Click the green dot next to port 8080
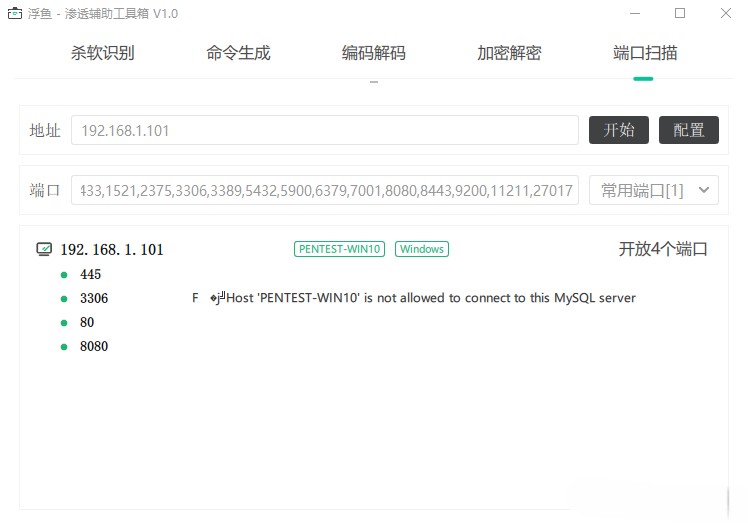 tap(64, 347)
